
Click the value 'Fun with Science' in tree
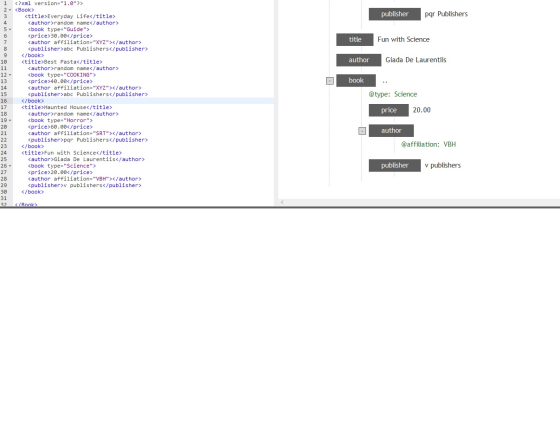tap(403, 40)
